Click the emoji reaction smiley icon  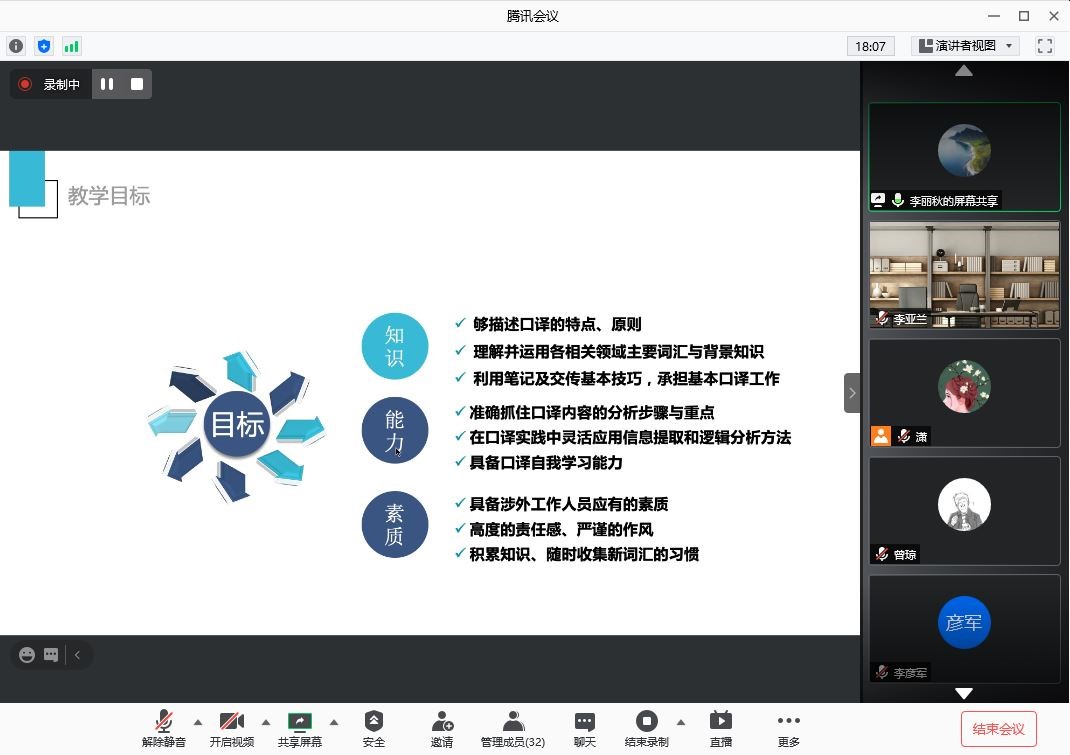[x=27, y=655]
